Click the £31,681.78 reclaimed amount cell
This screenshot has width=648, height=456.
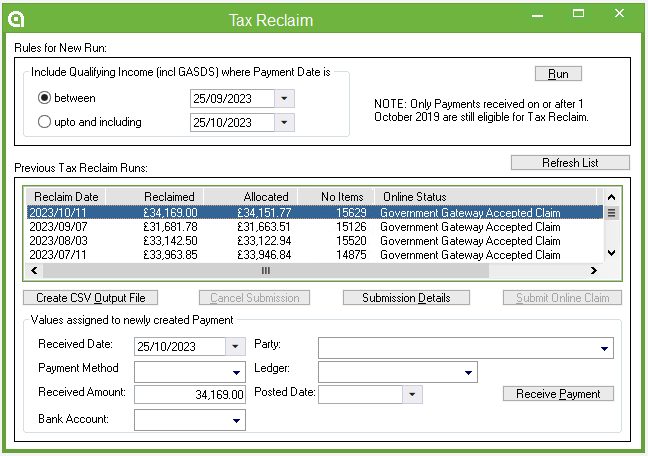(170, 227)
